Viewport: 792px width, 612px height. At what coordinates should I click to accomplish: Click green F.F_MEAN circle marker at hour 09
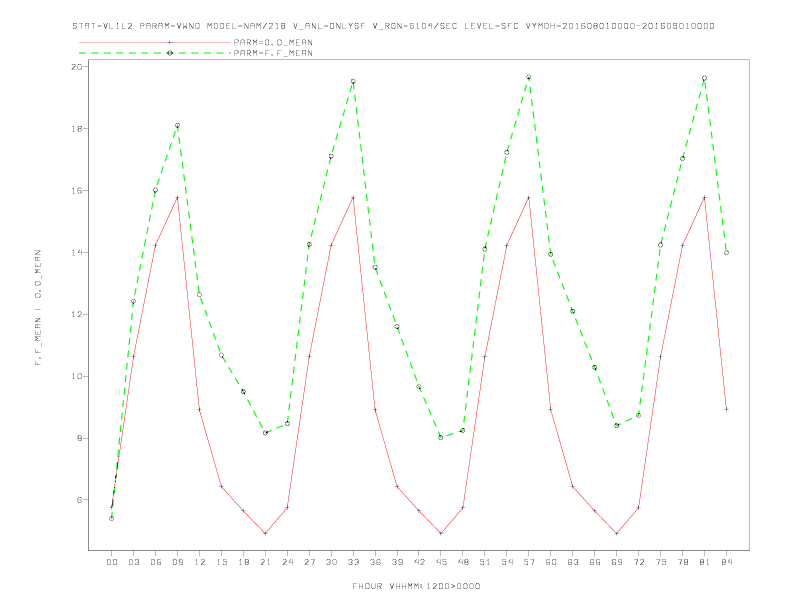(177, 126)
